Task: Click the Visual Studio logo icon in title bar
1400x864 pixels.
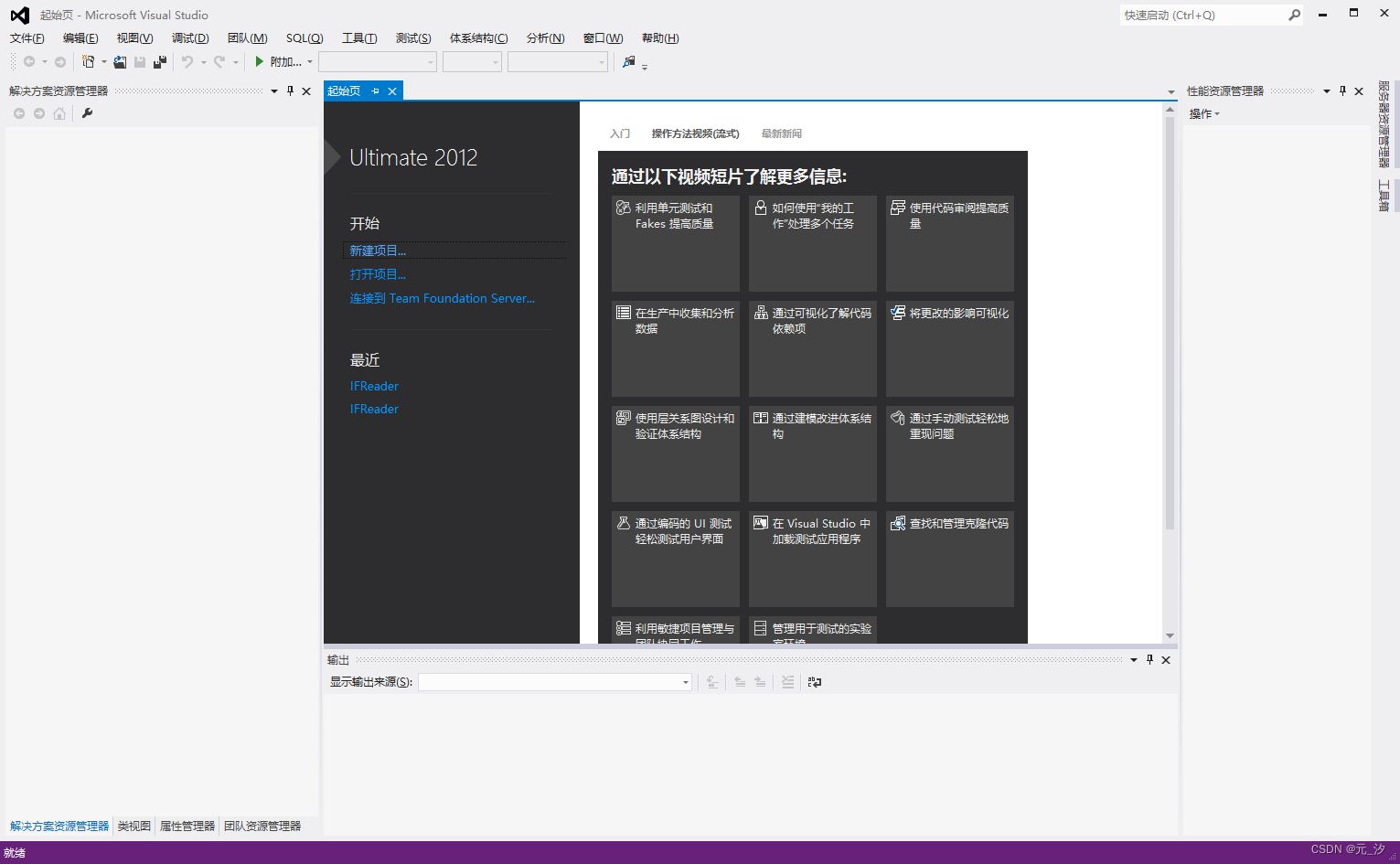Action: pos(19,15)
